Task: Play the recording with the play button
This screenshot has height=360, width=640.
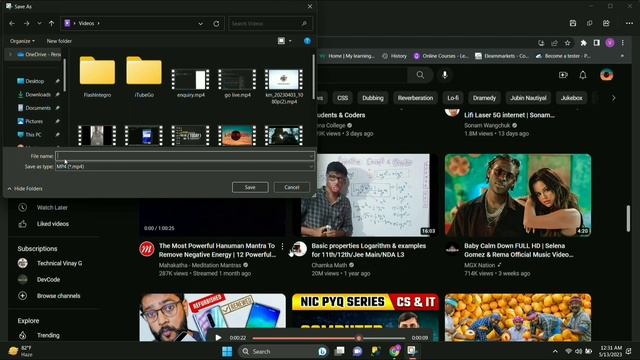Action: tap(218, 338)
